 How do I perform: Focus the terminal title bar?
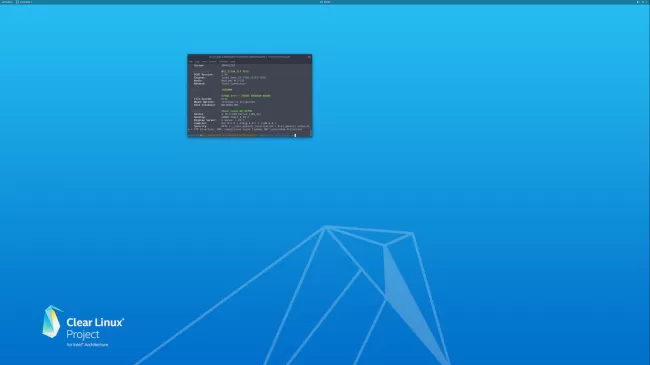click(x=250, y=57)
